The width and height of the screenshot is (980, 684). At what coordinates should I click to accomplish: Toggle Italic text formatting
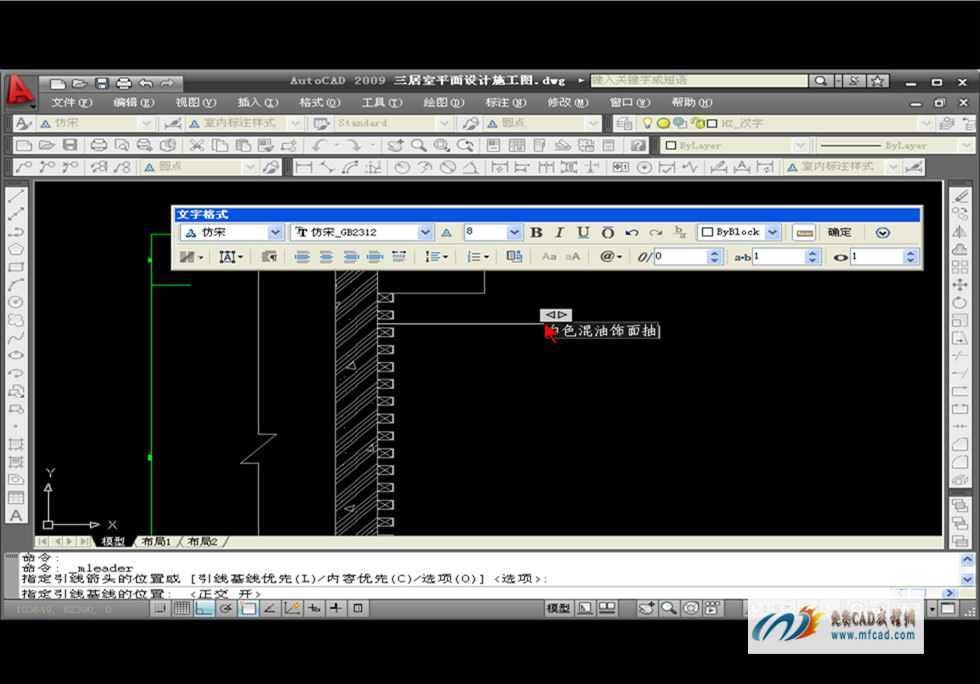coord(559,233)
